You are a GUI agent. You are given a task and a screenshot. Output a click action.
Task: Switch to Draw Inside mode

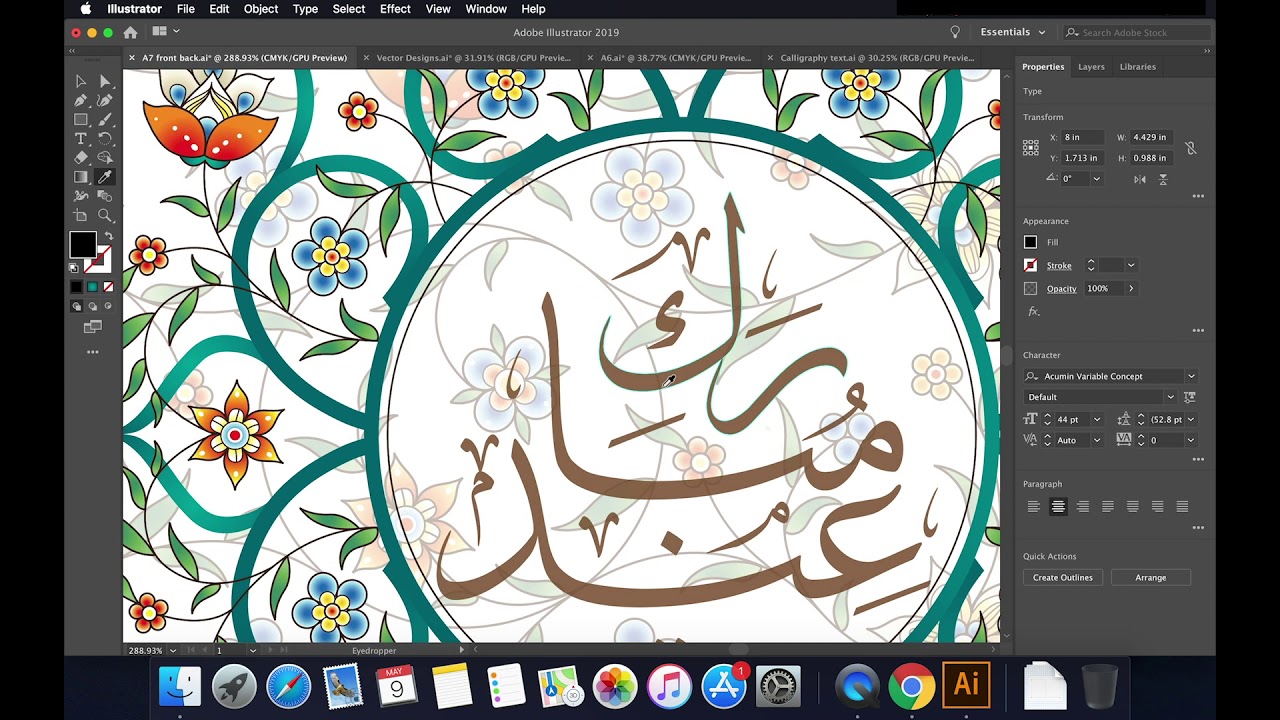click(107, 306)
